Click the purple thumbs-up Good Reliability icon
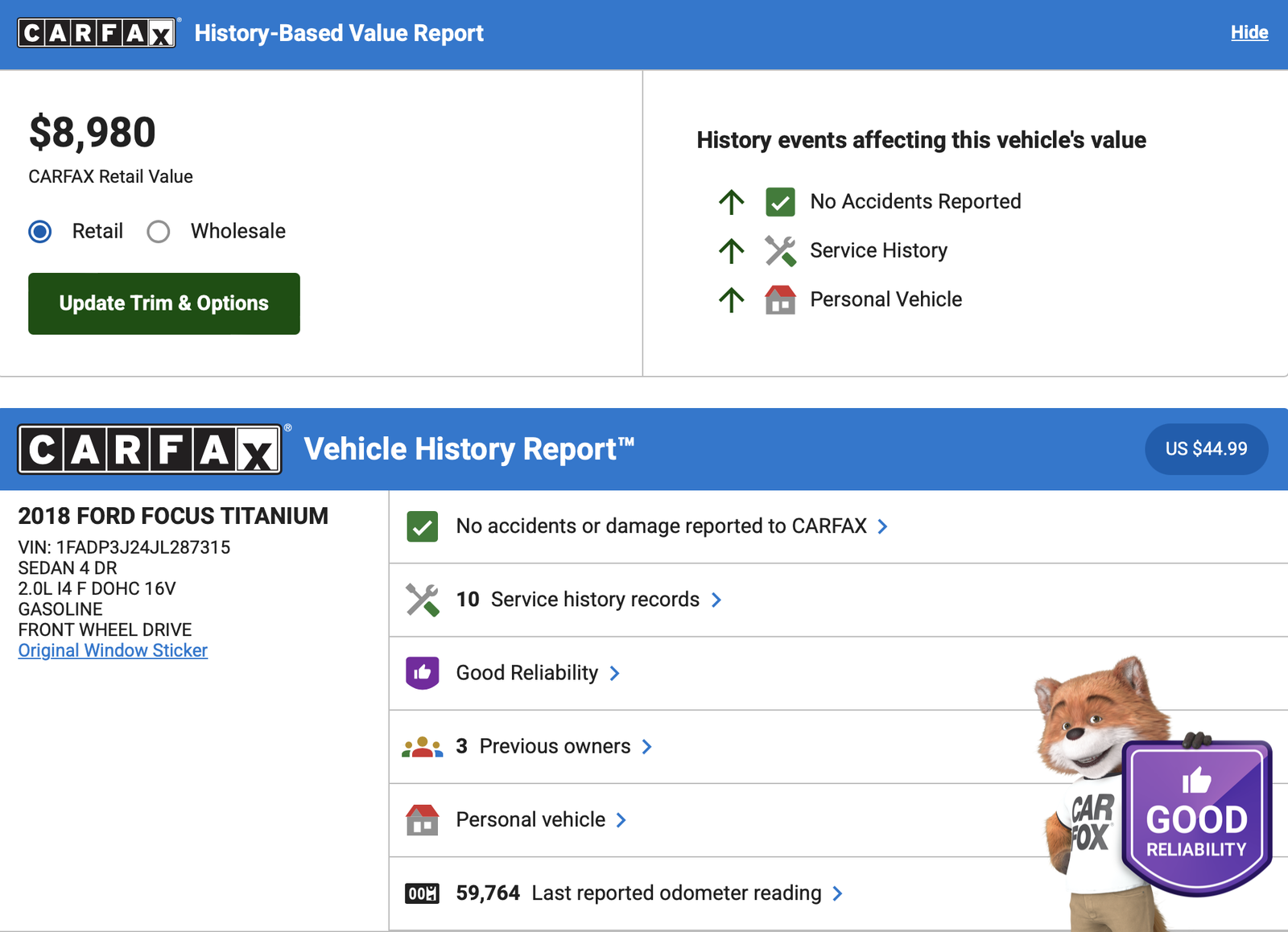 tap(423, 673)
